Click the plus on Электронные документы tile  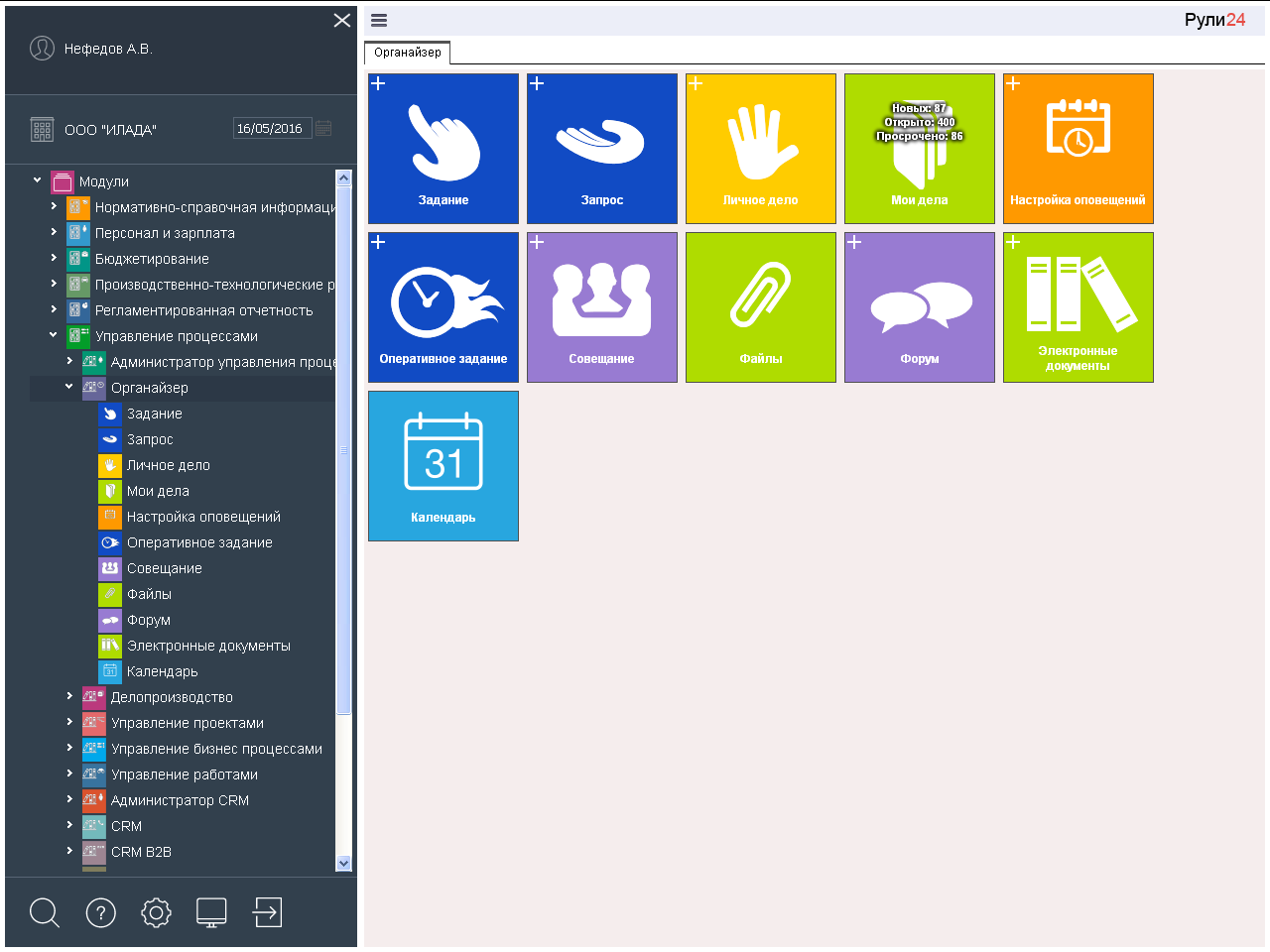pos(1013,242)
